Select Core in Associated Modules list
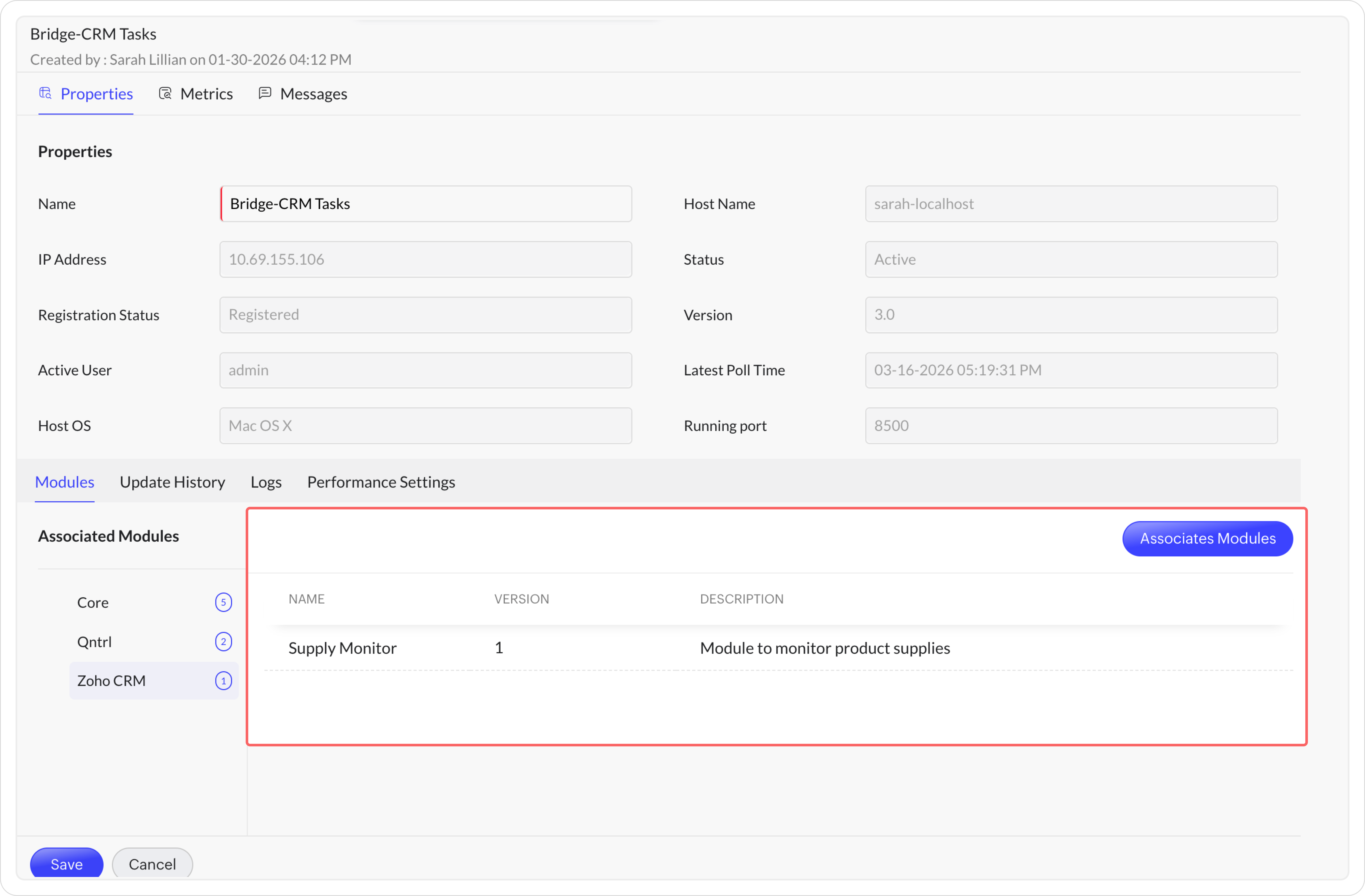Screen dimensions: 1365x896 tap(93, 602)
